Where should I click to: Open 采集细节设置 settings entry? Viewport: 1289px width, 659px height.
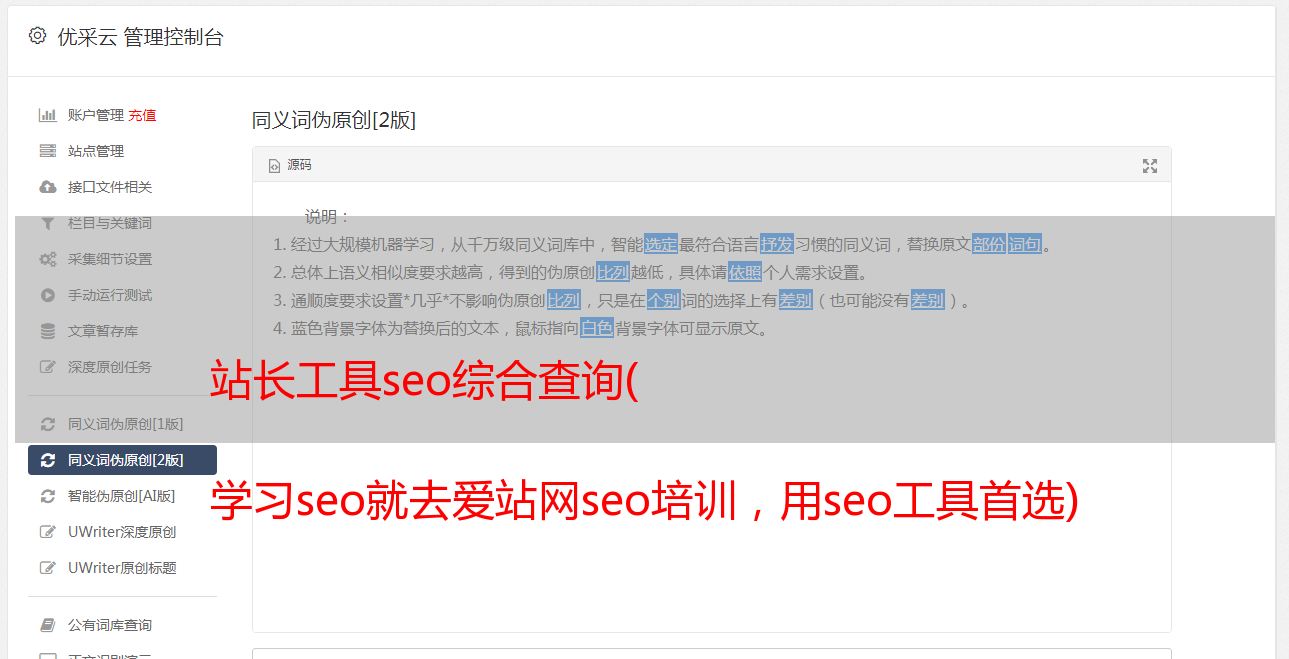[110, 259]
